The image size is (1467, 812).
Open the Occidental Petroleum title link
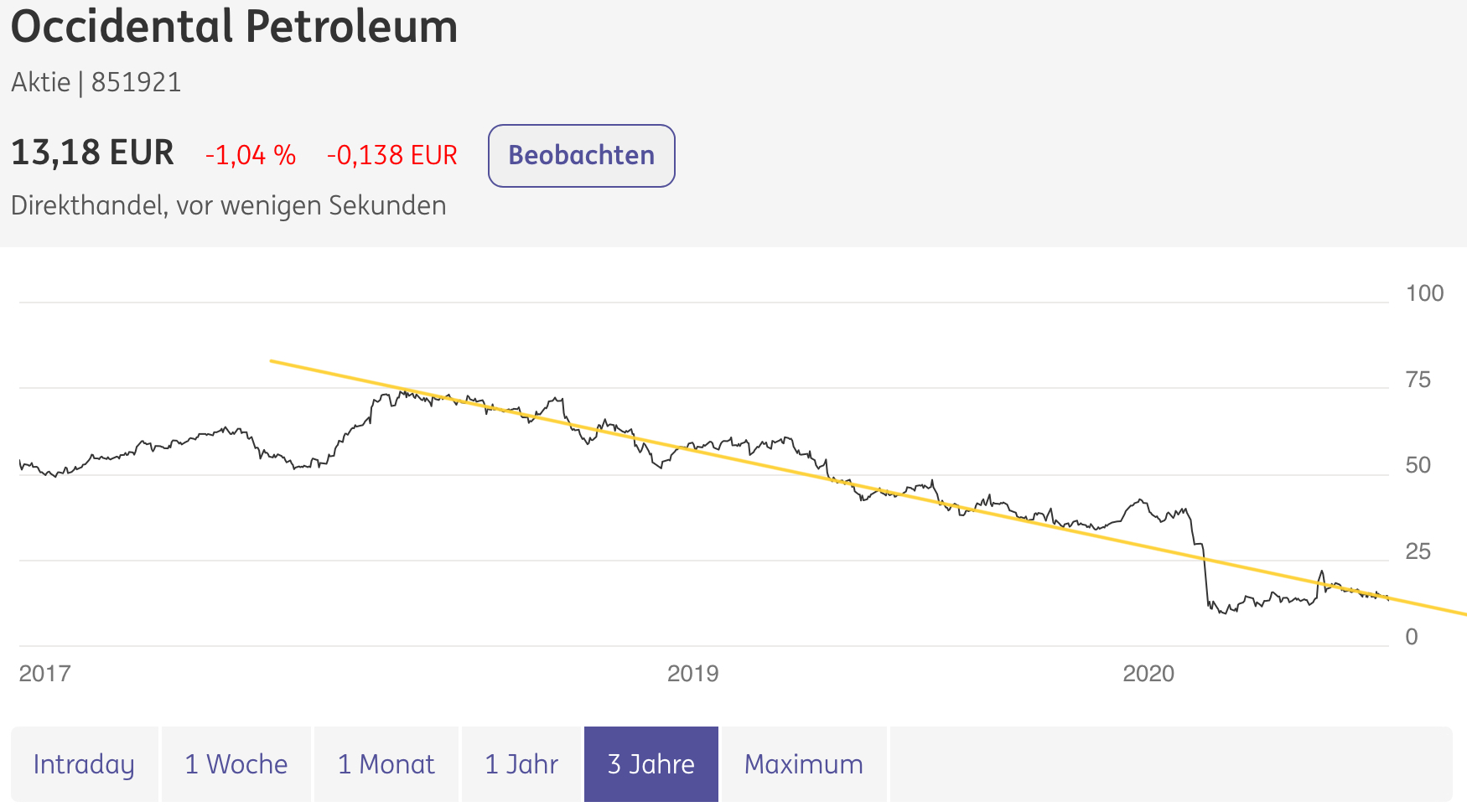[234, 28]
